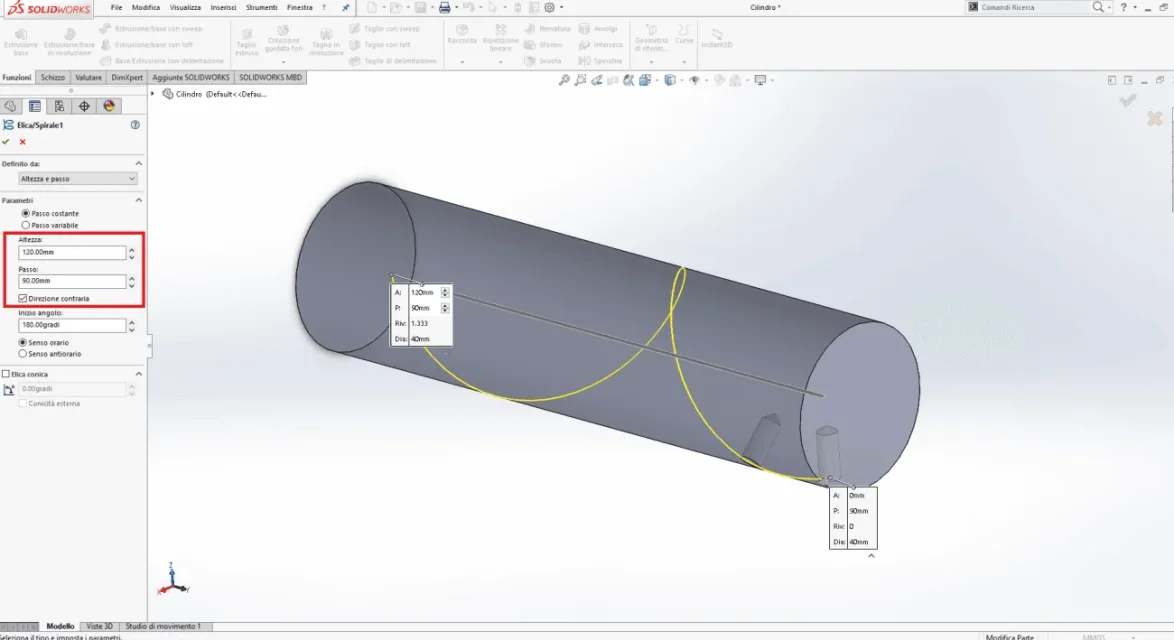Screen dimensions: 1174x640
Task: Collapse the Elica conica section
Action: coord(139,374)
